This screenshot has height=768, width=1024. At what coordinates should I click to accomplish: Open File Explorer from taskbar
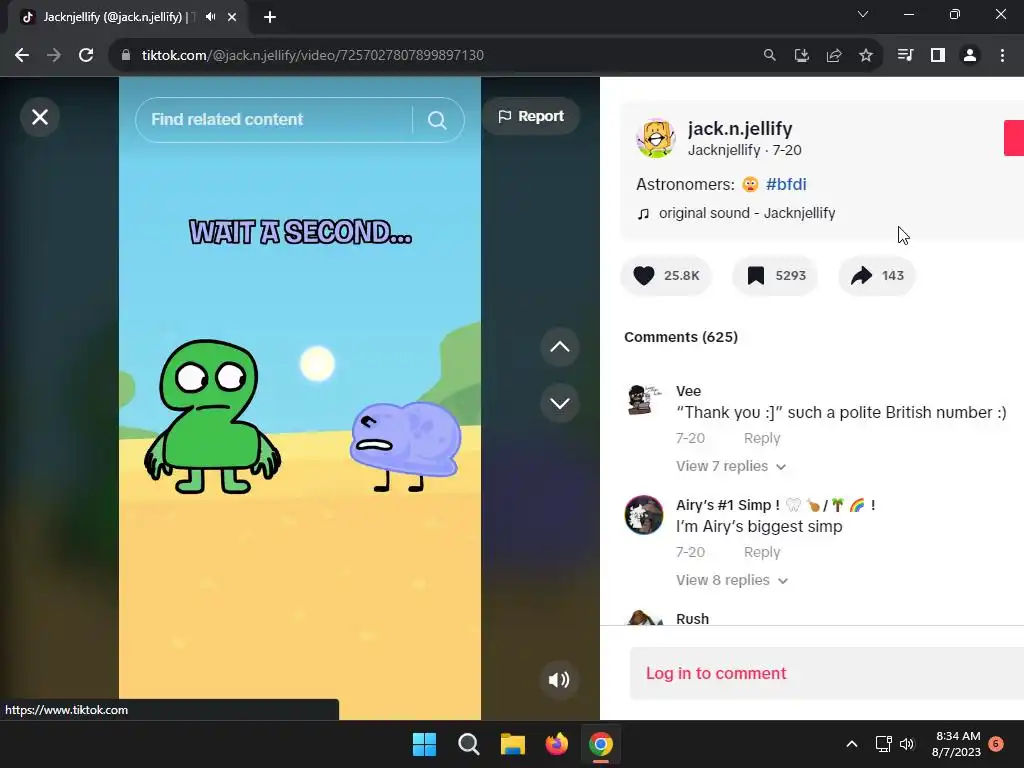pyautogui.click(x=513, y=744)
